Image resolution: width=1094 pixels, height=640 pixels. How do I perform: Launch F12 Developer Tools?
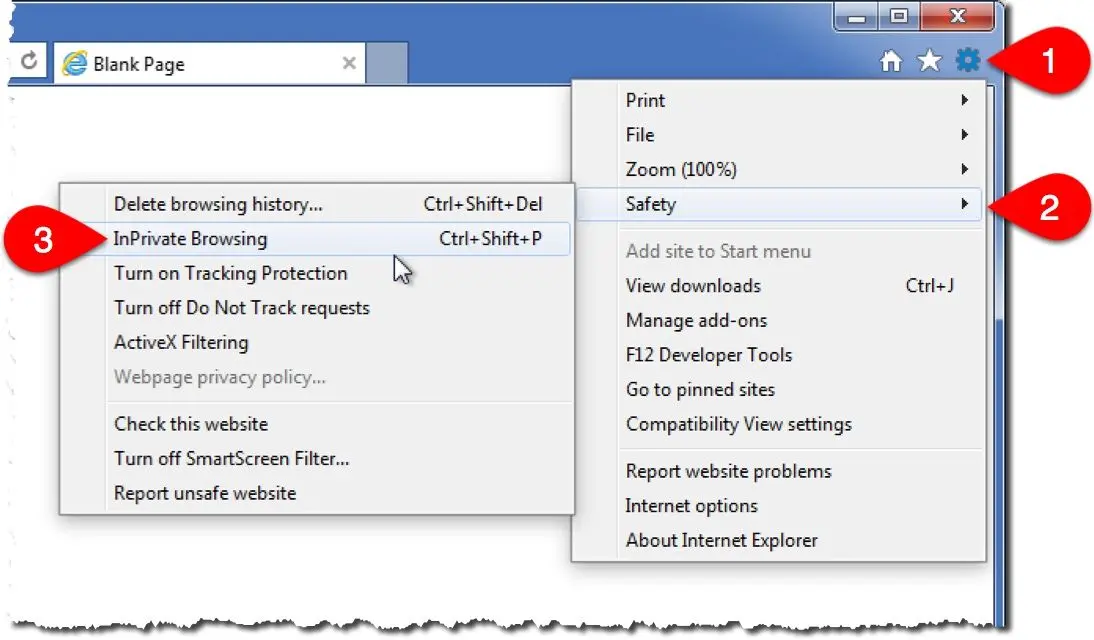coord(779,355)
